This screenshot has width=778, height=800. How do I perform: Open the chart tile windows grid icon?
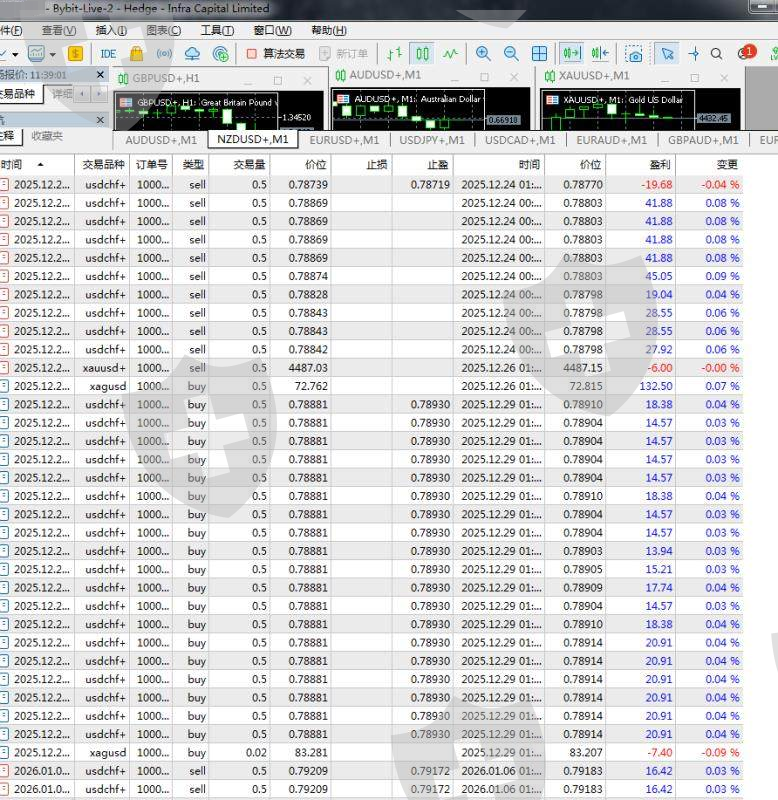click(x=539, y=54)
